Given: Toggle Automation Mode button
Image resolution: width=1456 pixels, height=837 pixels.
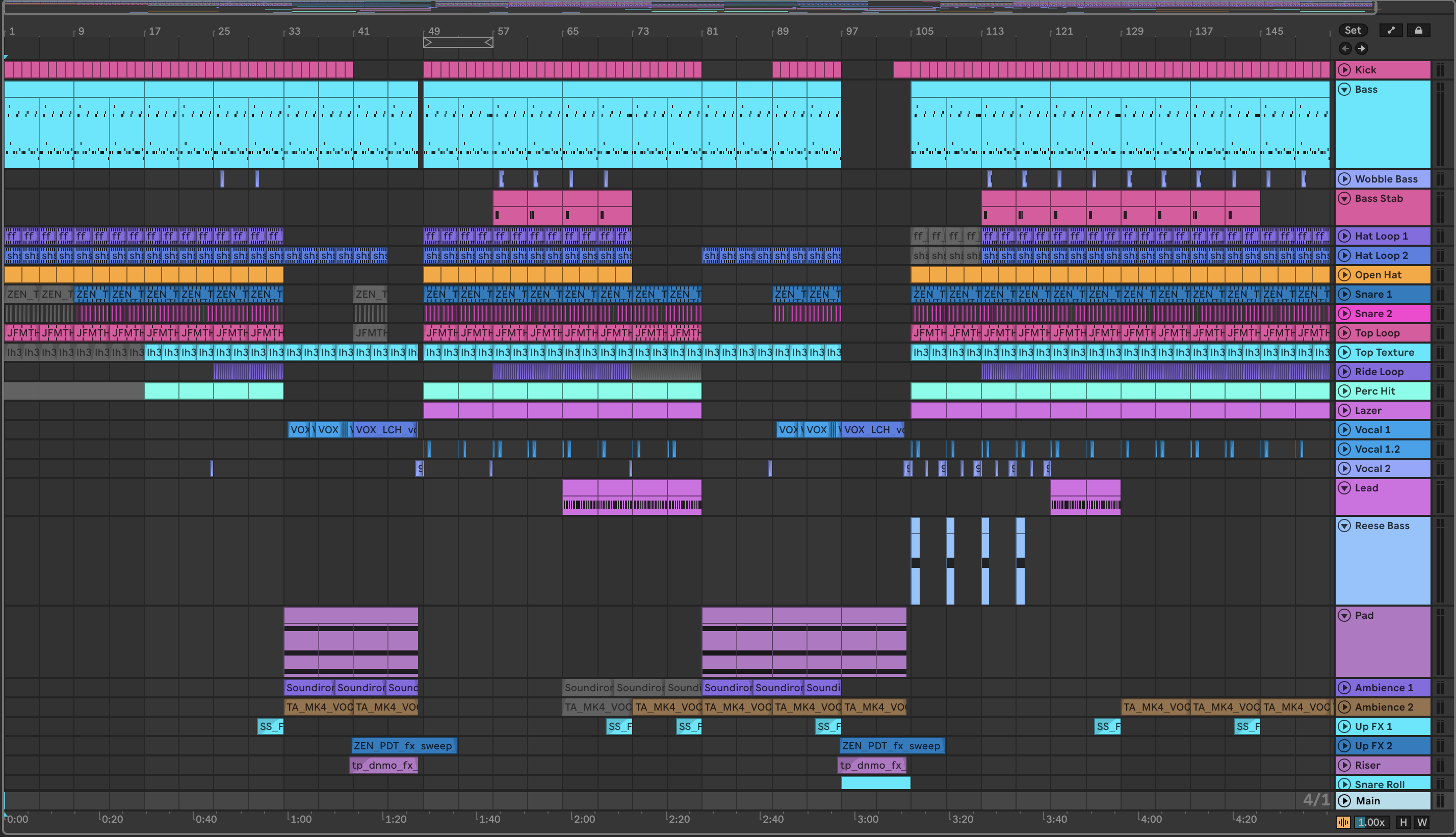Looking at the screenshot, I should pyautogui.click(x=1391, y=31).
